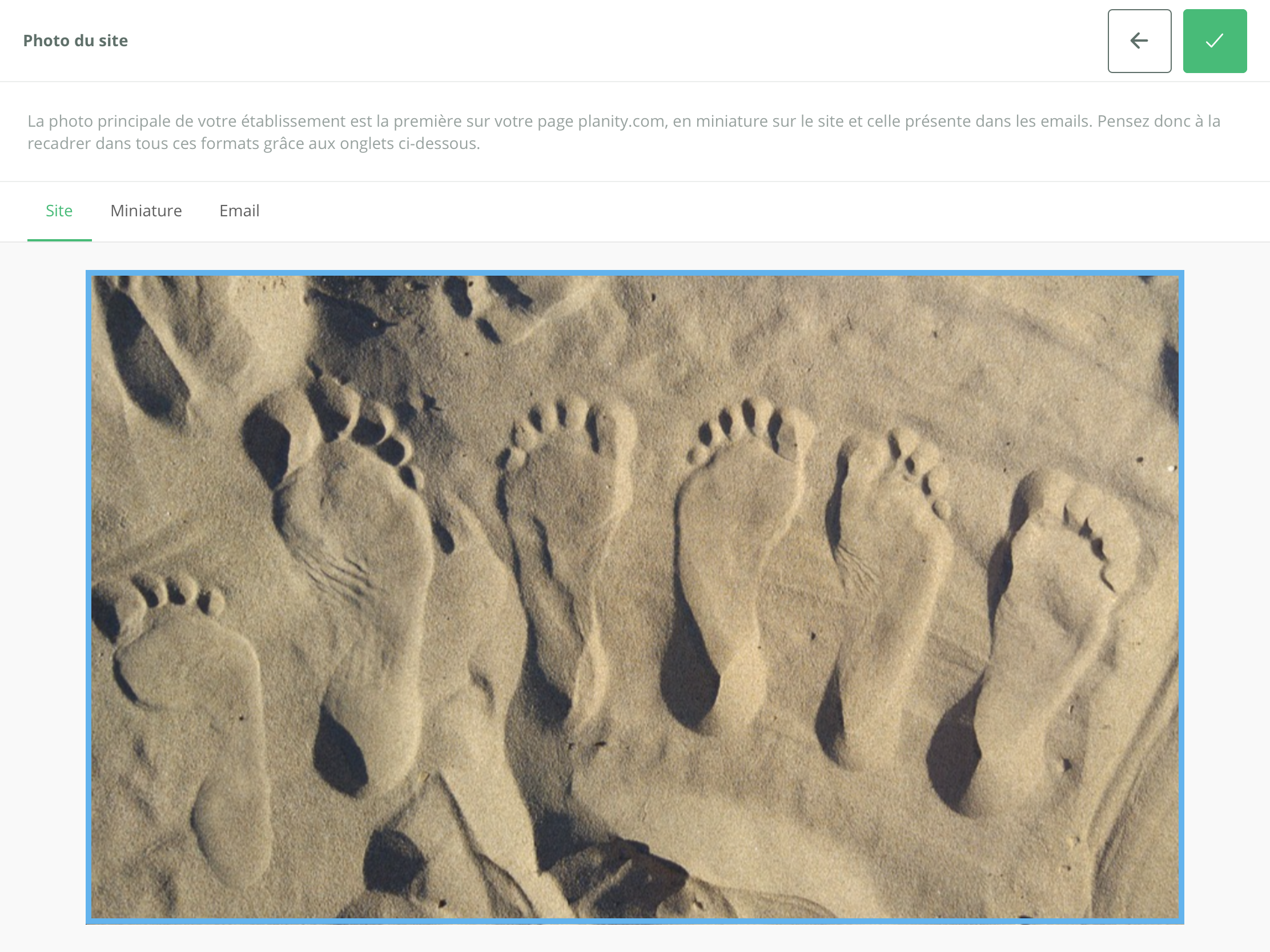Click the bottom edge of the crop border

(634, 921)
